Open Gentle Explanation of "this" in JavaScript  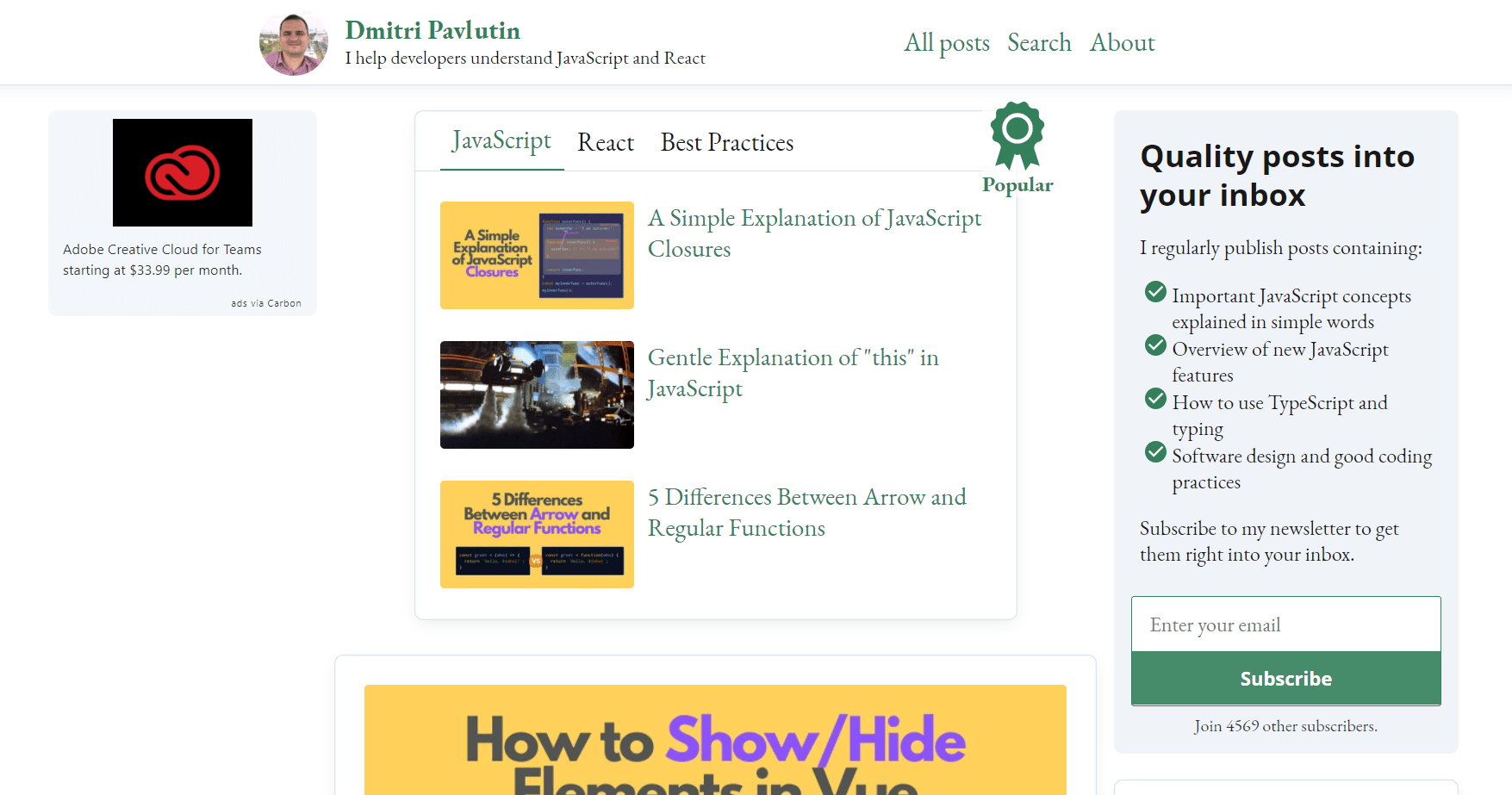793,373
